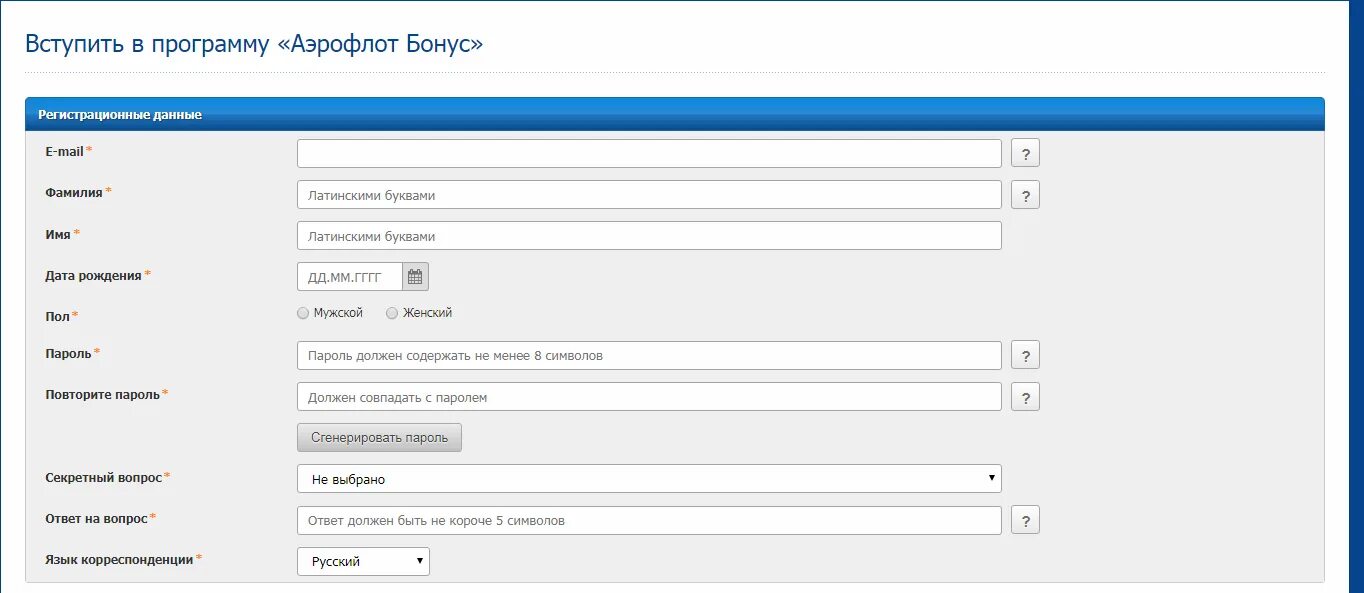Click the E-mail field label
1364x593 pixels.
pyautogui.click(x=64, y=151)
